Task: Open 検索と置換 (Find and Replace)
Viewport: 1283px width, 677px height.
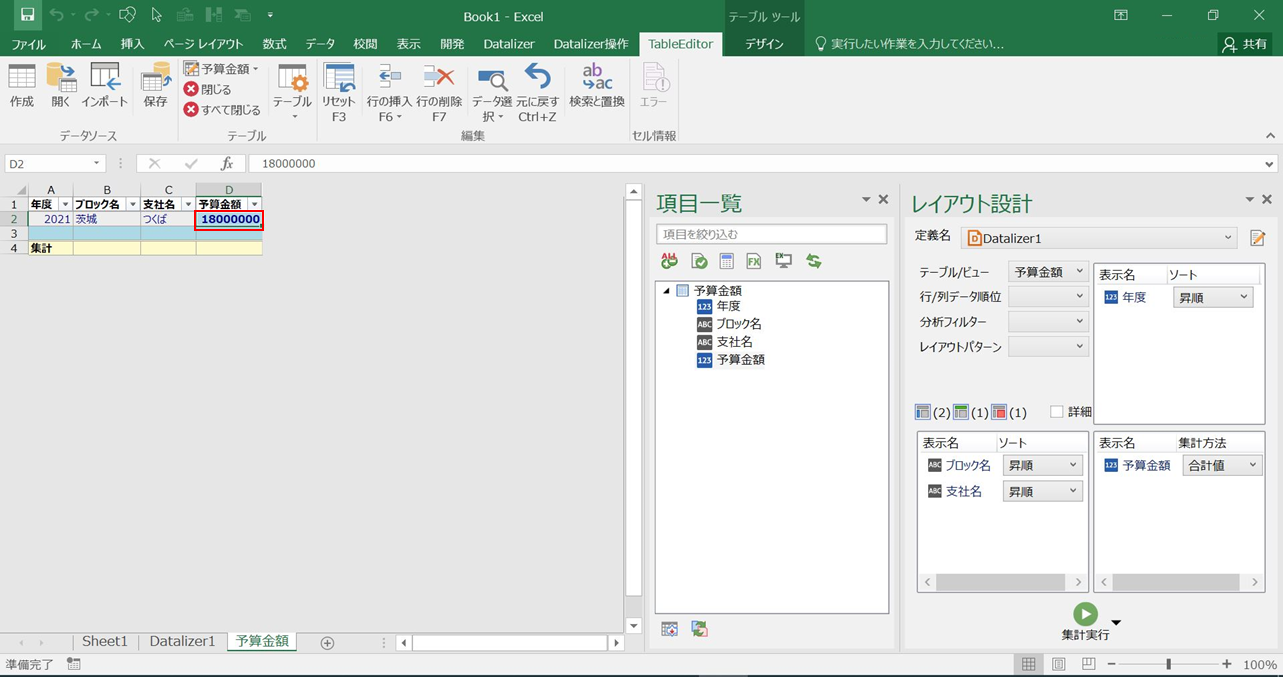Action: (597, 85)
